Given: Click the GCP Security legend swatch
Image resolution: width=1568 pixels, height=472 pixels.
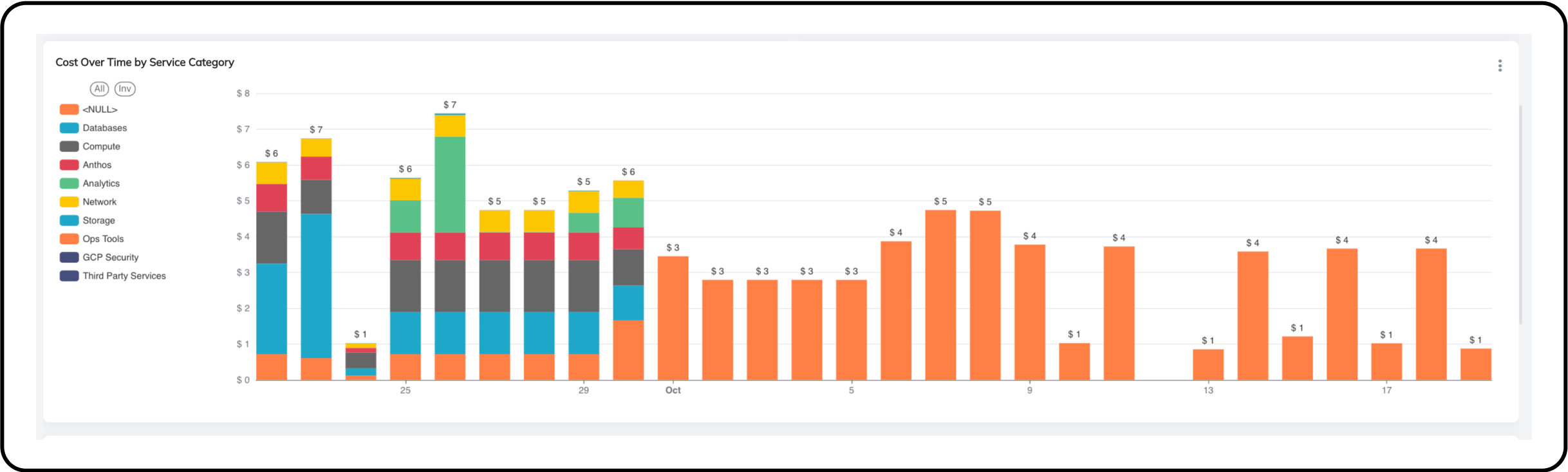Looking at the screenshot, I should click(x=70, y=258).
